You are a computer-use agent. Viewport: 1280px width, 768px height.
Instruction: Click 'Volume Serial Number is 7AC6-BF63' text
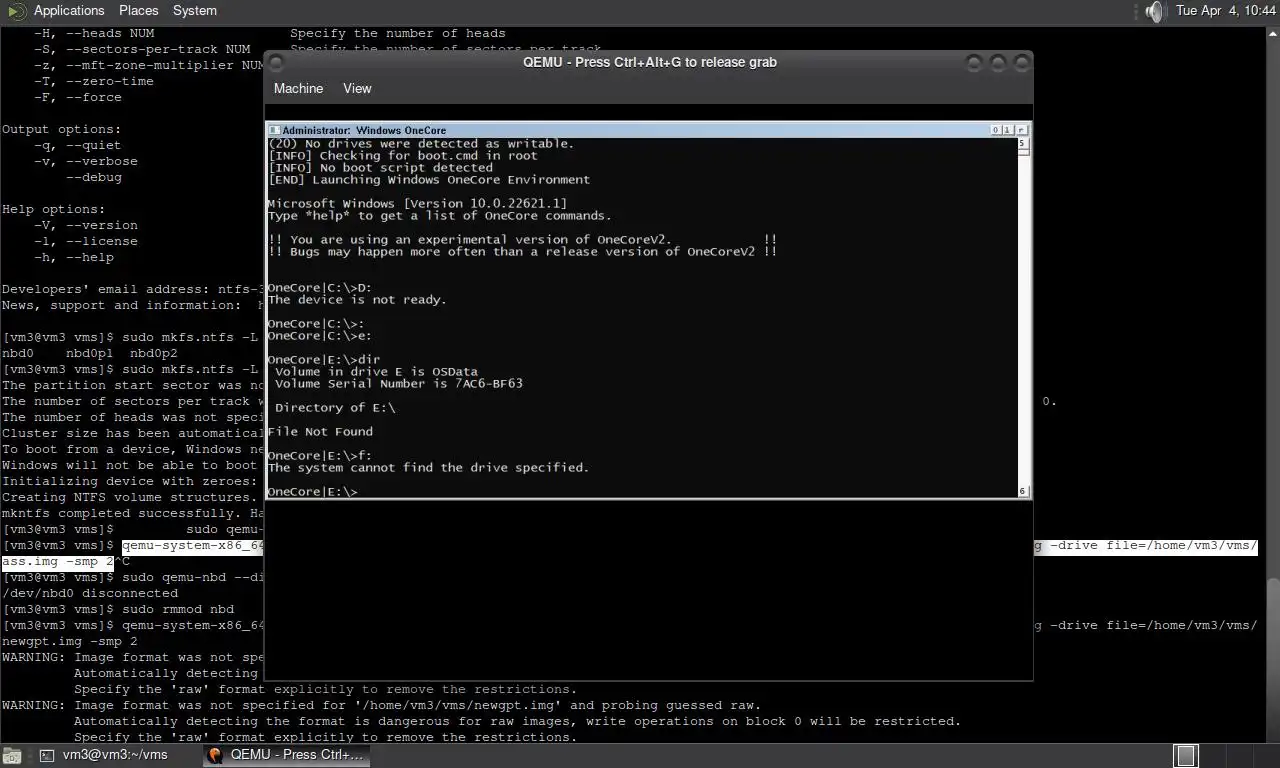(x=399, y=383)
